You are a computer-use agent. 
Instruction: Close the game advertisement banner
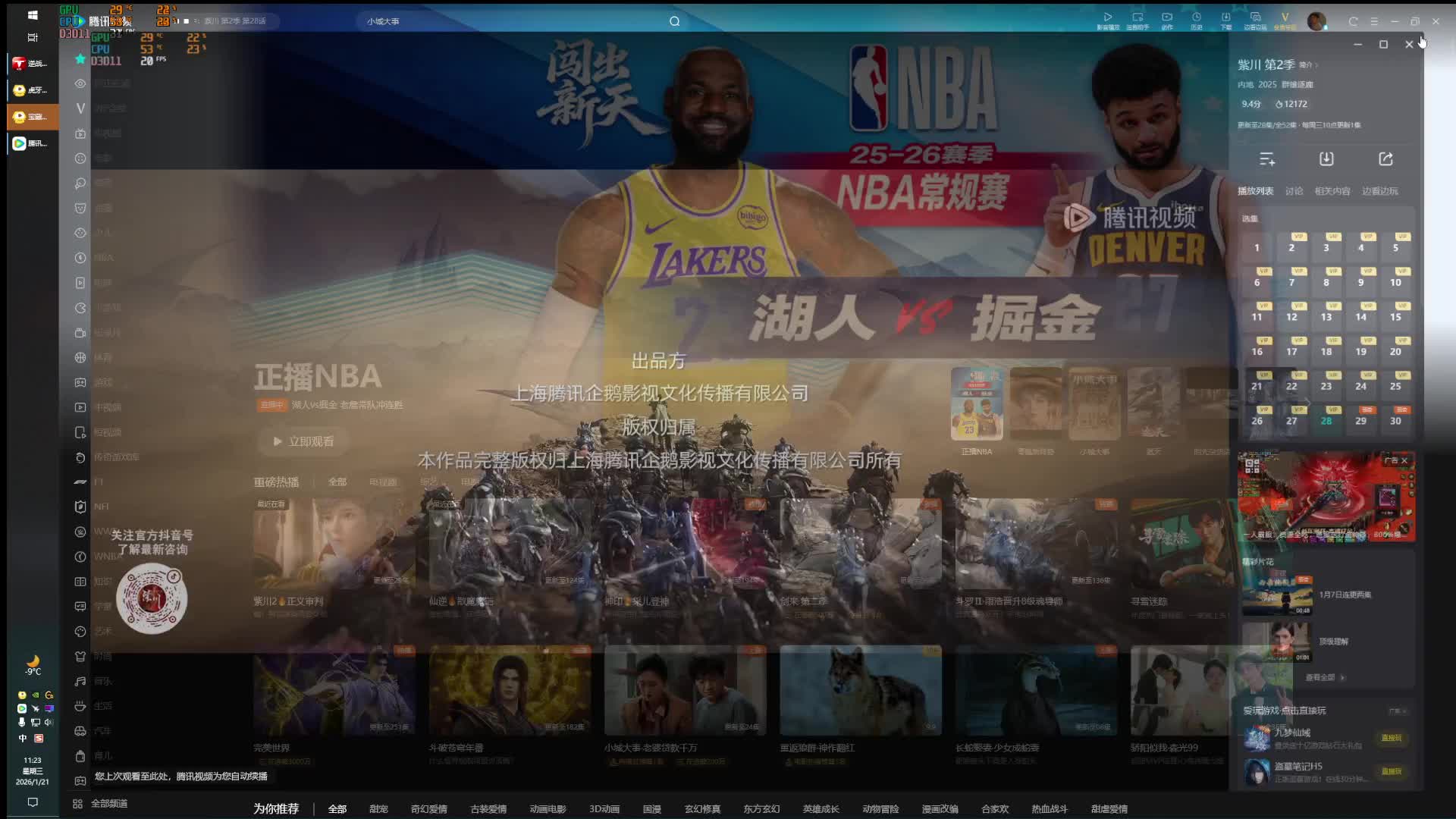click(1404, 460)
